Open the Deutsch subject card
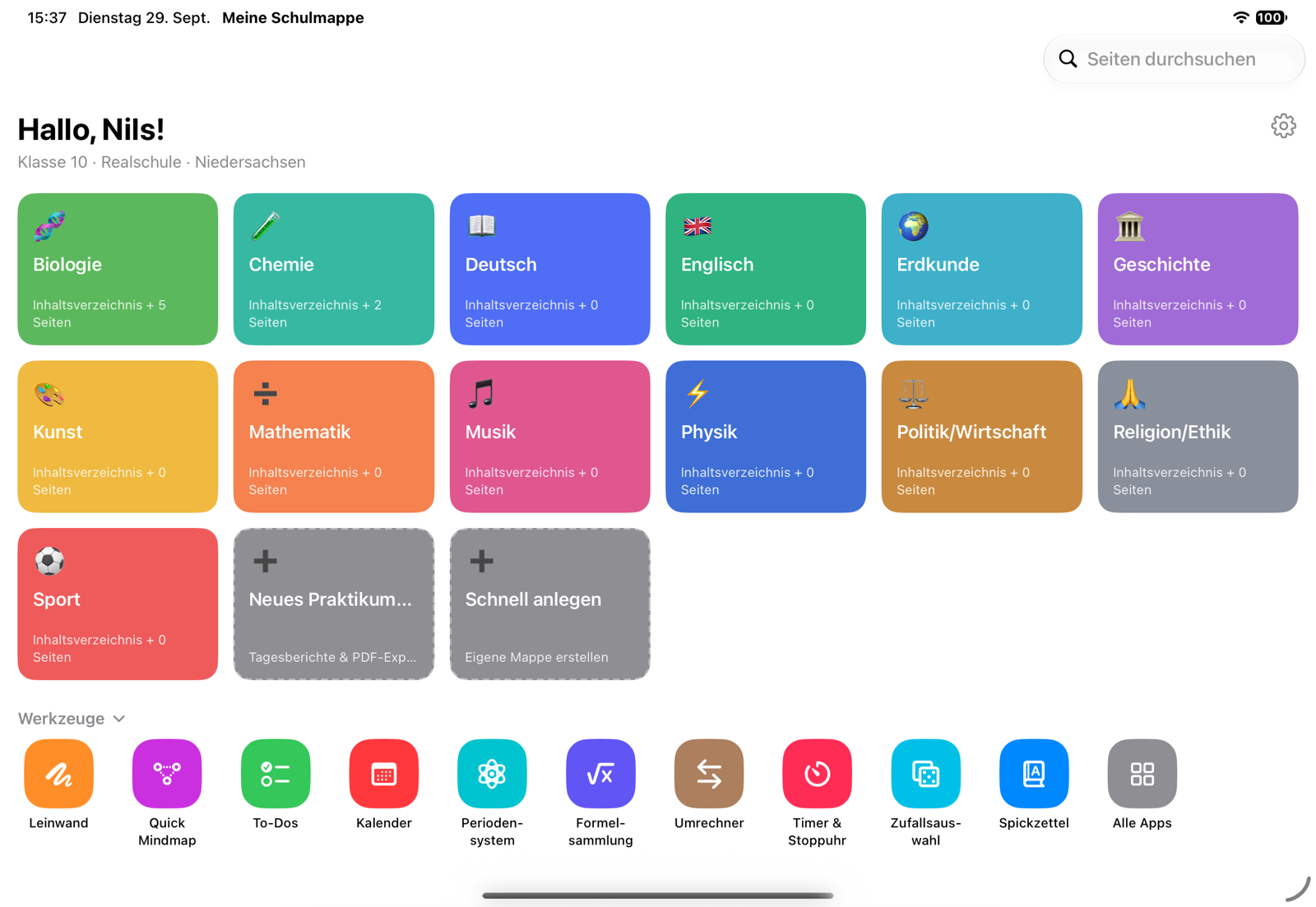Viewport: 1316px width, 907px height. pos(549,269)
